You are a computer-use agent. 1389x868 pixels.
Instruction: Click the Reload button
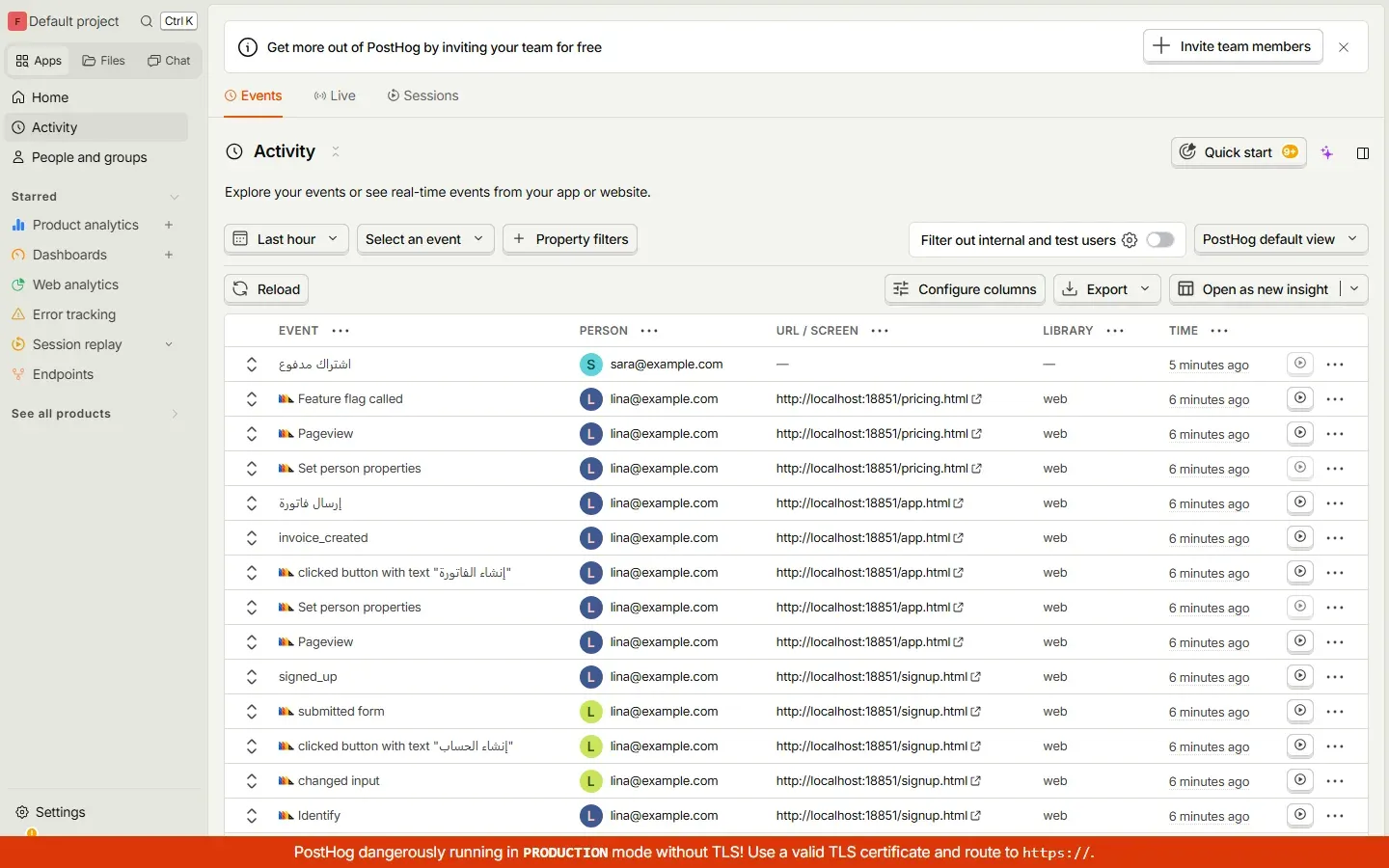coord(266,289)
